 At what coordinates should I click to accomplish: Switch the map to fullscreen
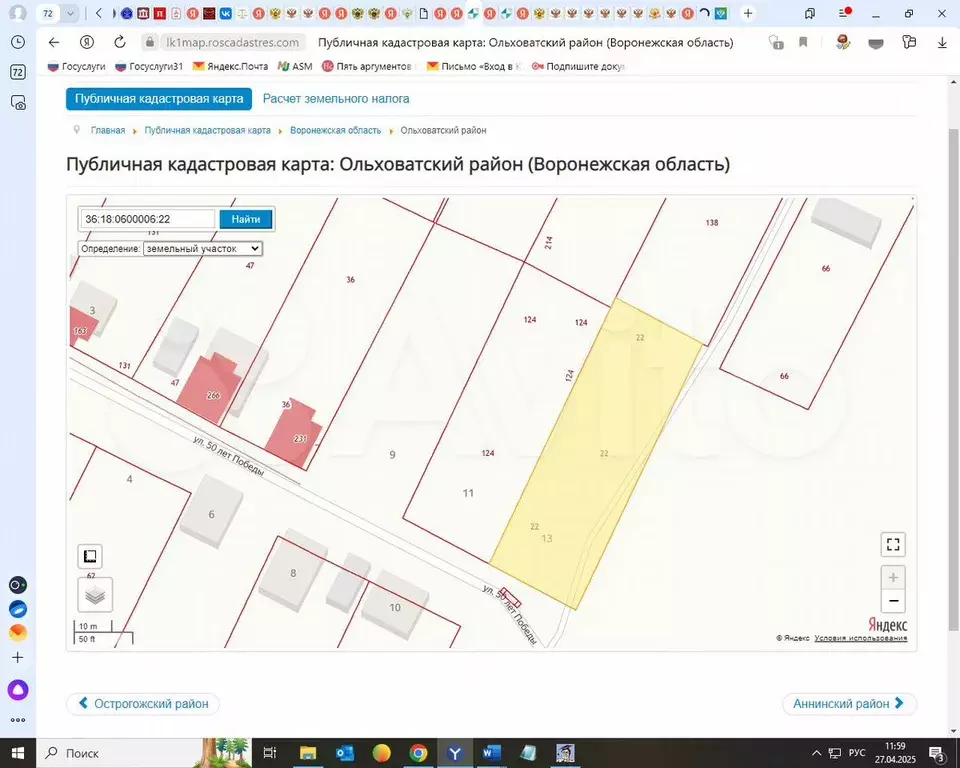point(893,544)
